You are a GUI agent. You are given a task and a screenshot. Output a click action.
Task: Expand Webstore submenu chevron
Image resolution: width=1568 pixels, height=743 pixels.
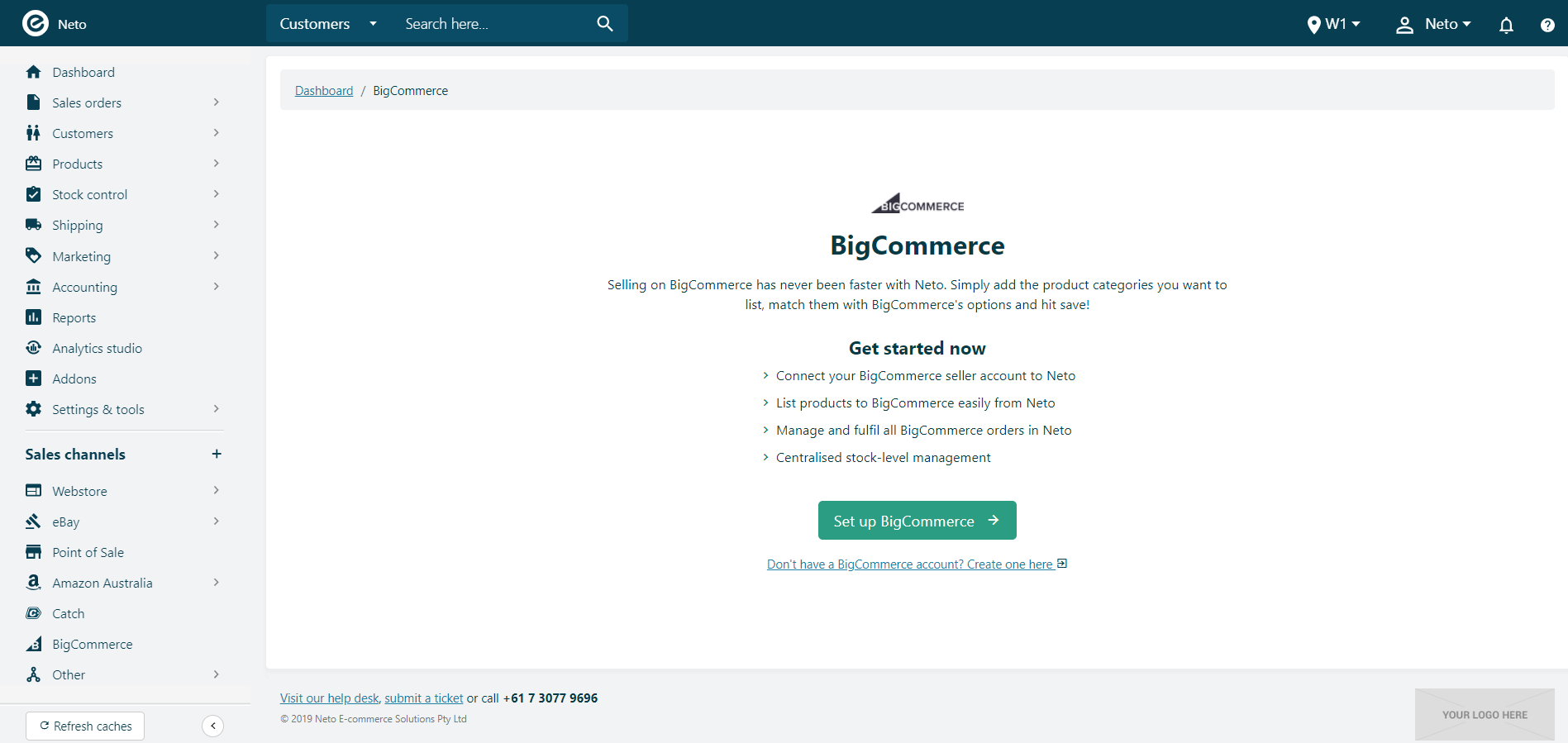pyautogui.click(x=216, y=491)
